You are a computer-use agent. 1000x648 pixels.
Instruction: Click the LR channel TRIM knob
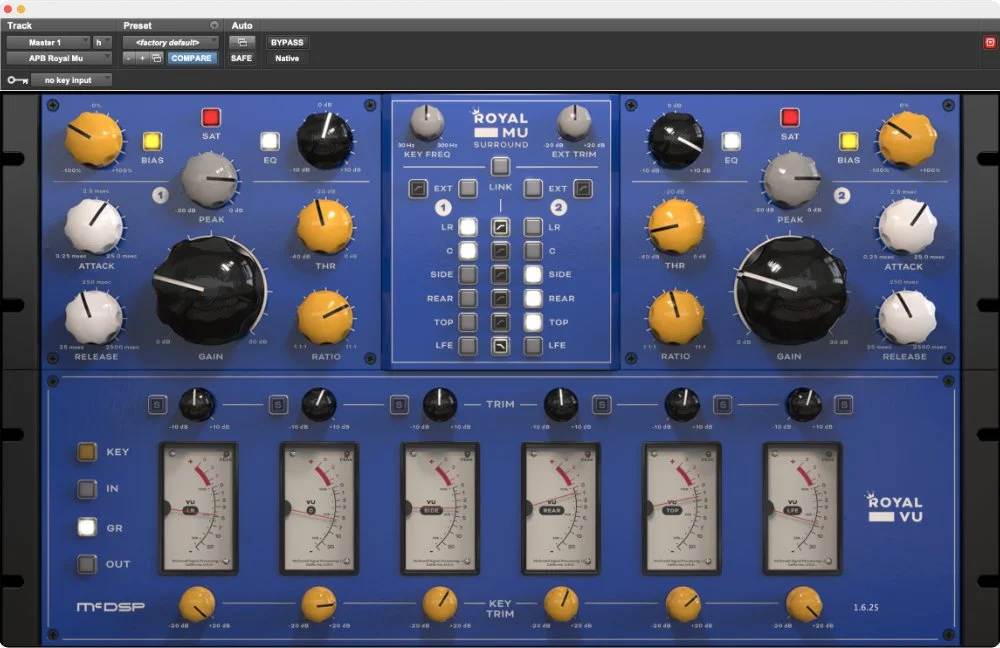click(196, 404)
